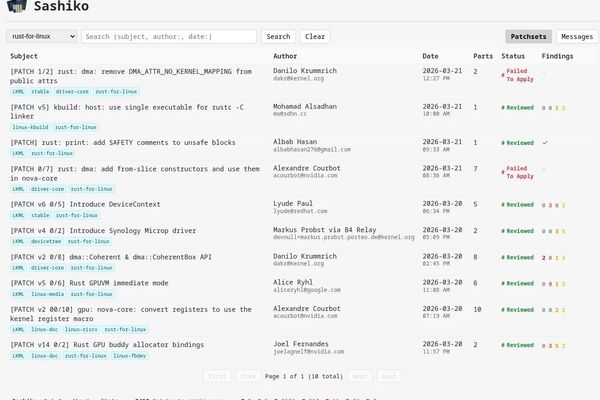Click parts count 10 in nova-core row

point(477,309)
